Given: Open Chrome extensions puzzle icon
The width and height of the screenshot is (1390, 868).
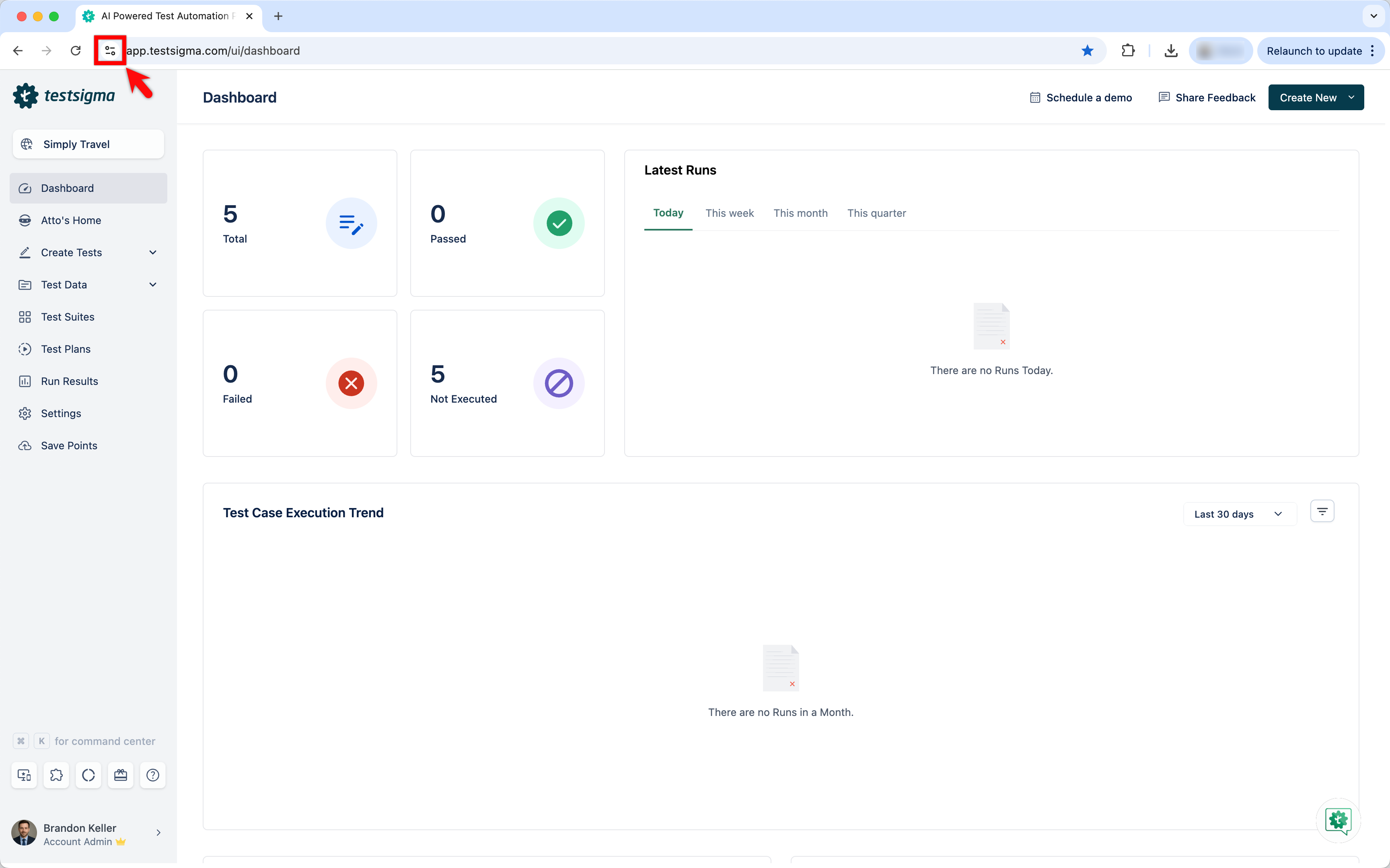Looking at the screenshot, I should pos(1128,51).
